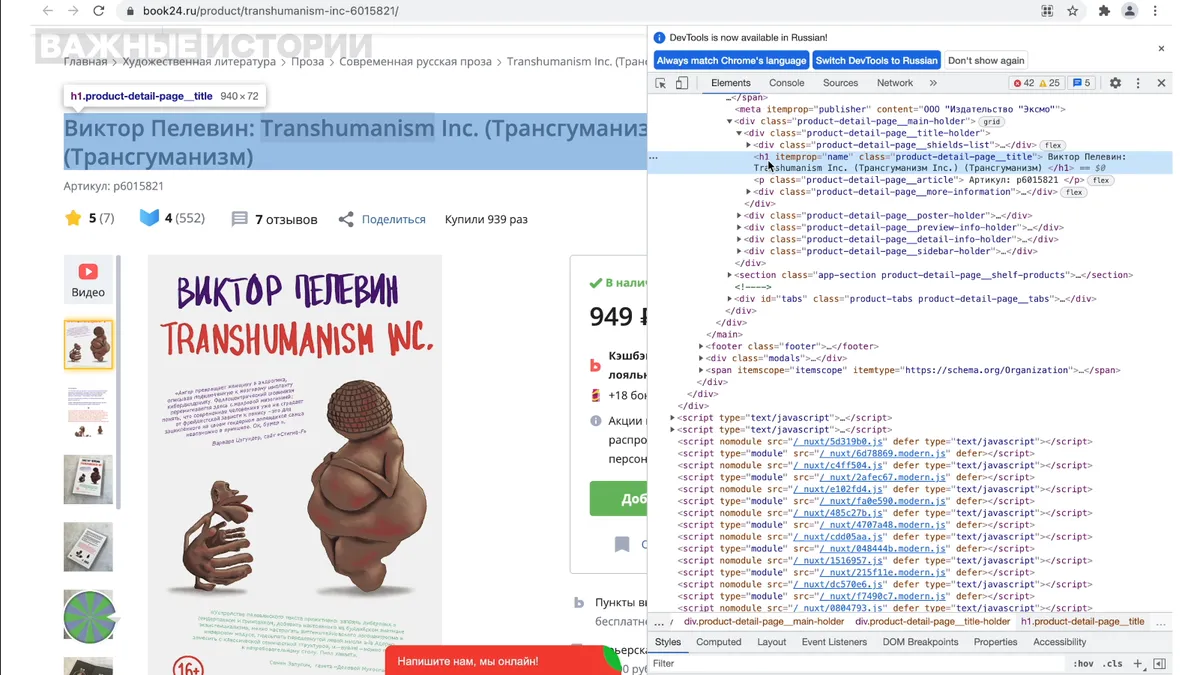Image resolution: width=1200 pixels, height=675 pixels.
Task: Click the yellow star rating 5 (7)
Action: point(89,218)
